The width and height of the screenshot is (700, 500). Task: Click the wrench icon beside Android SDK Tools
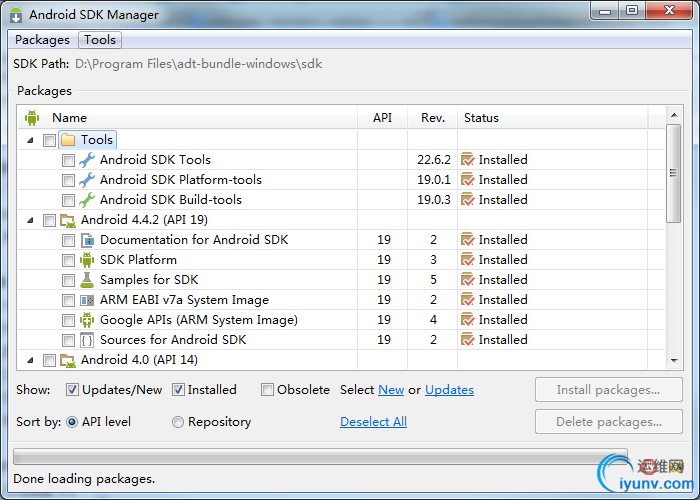(87, 160)
